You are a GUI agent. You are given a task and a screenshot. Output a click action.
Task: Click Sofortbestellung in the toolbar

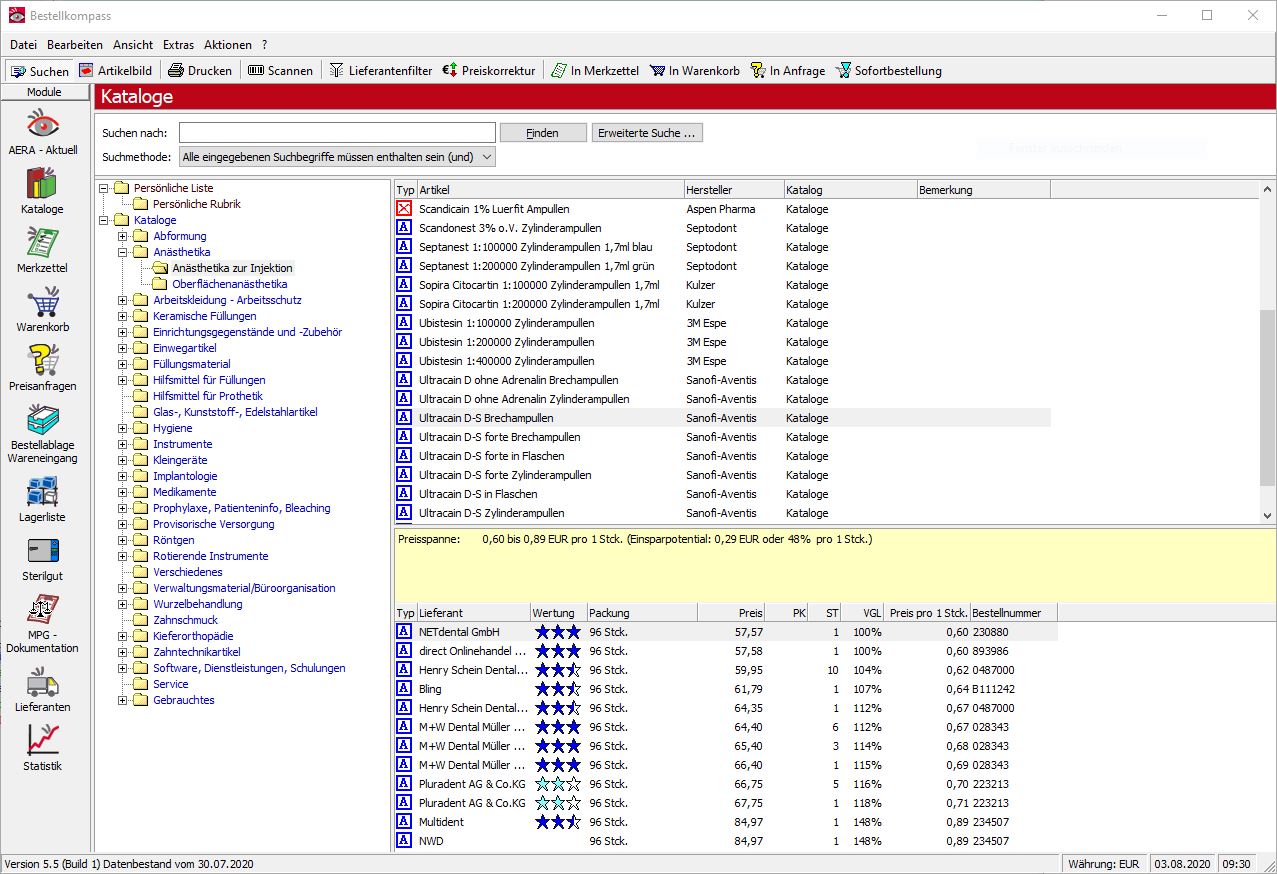point(888,71)
